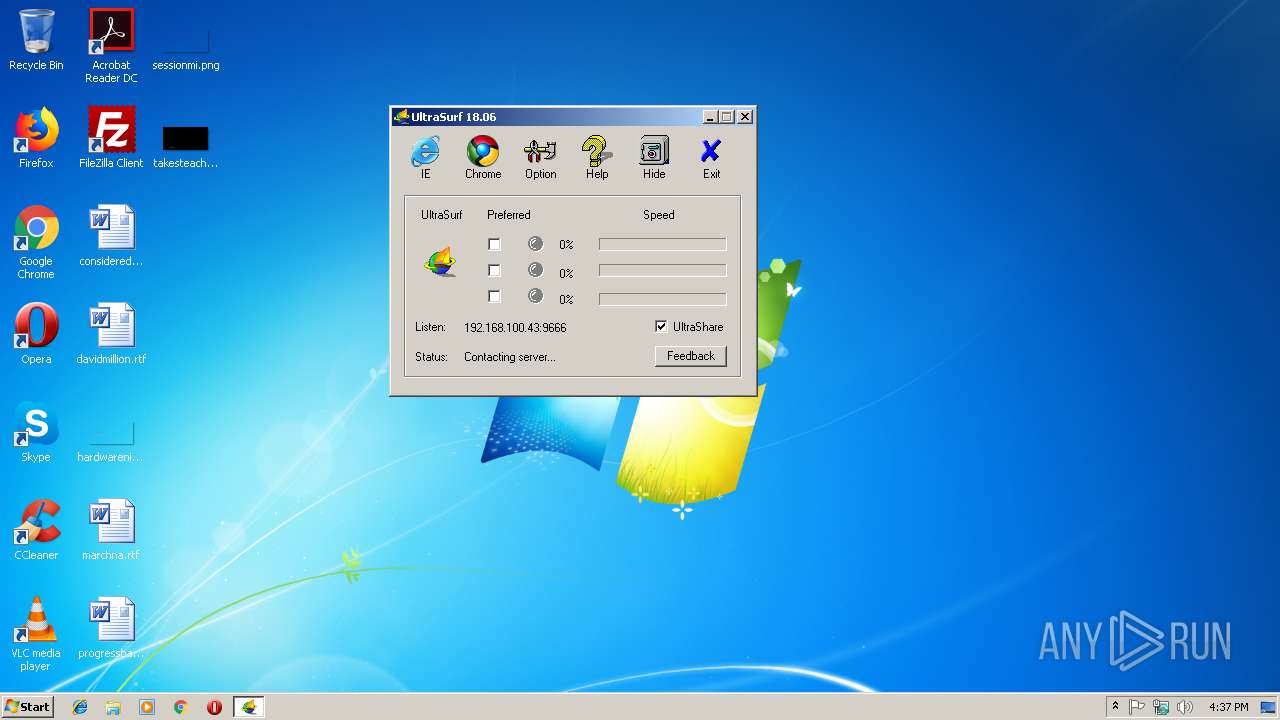The height and width of the screenshot is (720, 1280).
Task: Select the Skype desktop shortcut
Action: click(x=36, y=432)
